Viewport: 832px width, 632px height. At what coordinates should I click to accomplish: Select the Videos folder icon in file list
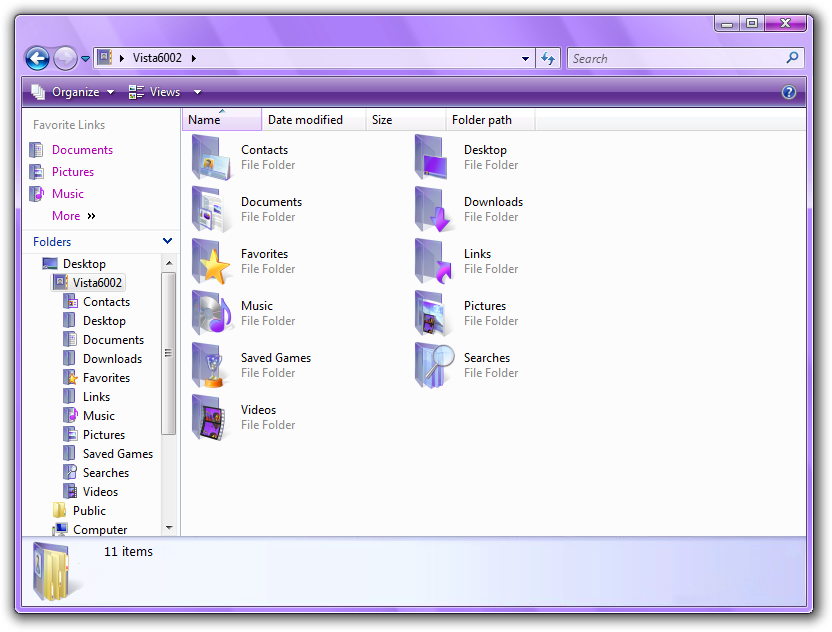point(211,418)
